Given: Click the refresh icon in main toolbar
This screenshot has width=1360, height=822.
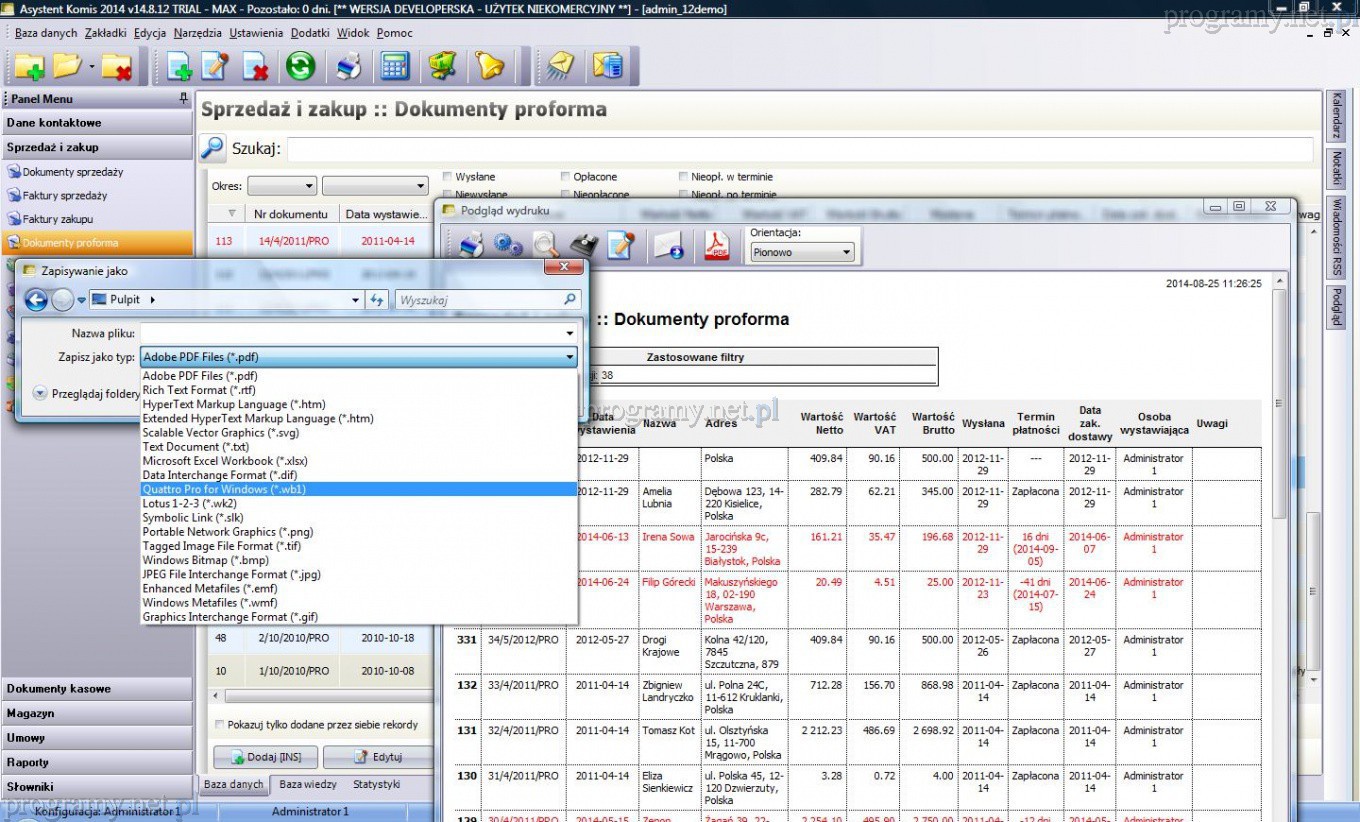Looking at the screenshot, I should (x=300, y=66).
